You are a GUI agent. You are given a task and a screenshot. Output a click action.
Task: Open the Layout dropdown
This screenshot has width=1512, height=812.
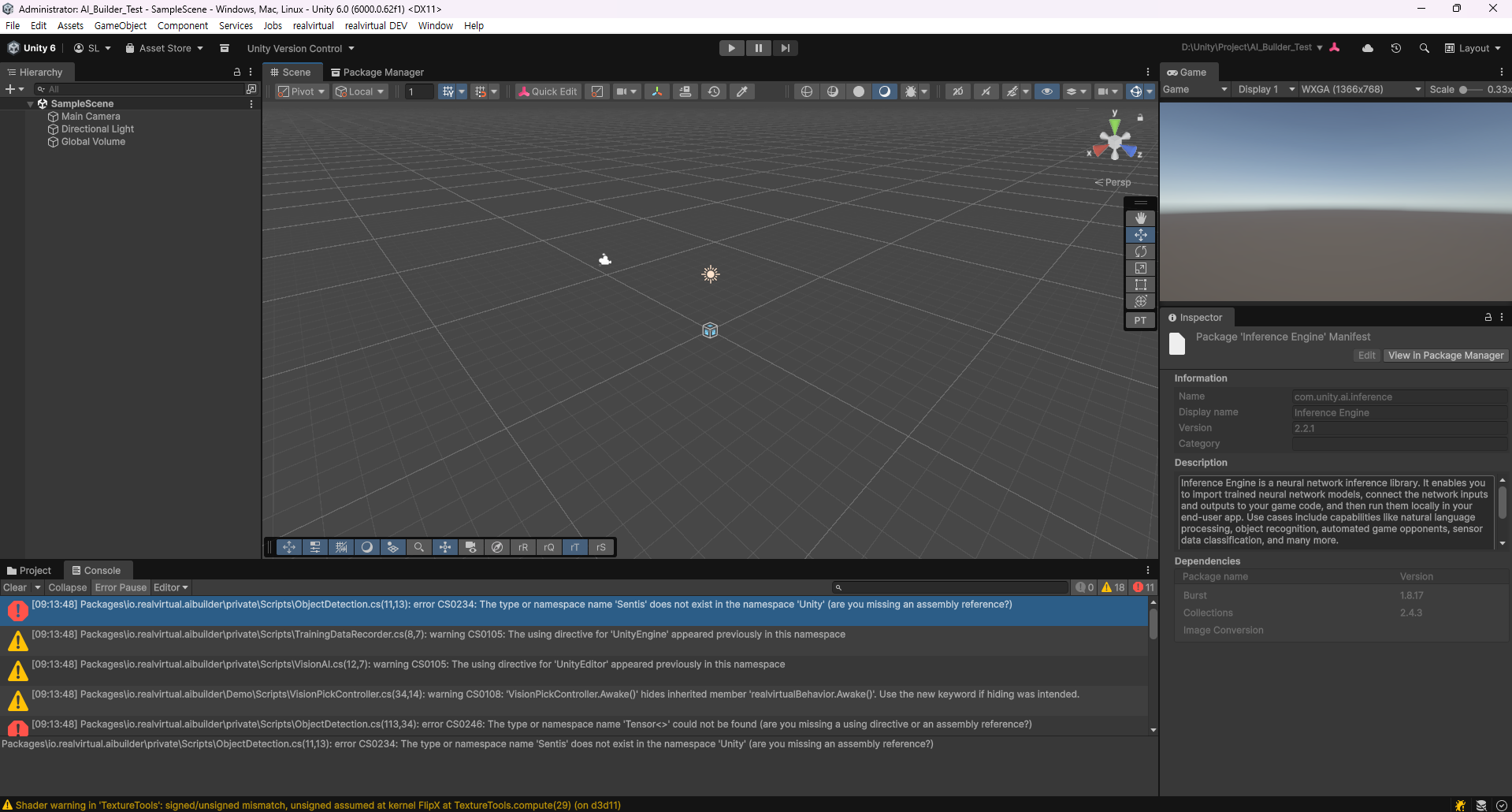1473,48
